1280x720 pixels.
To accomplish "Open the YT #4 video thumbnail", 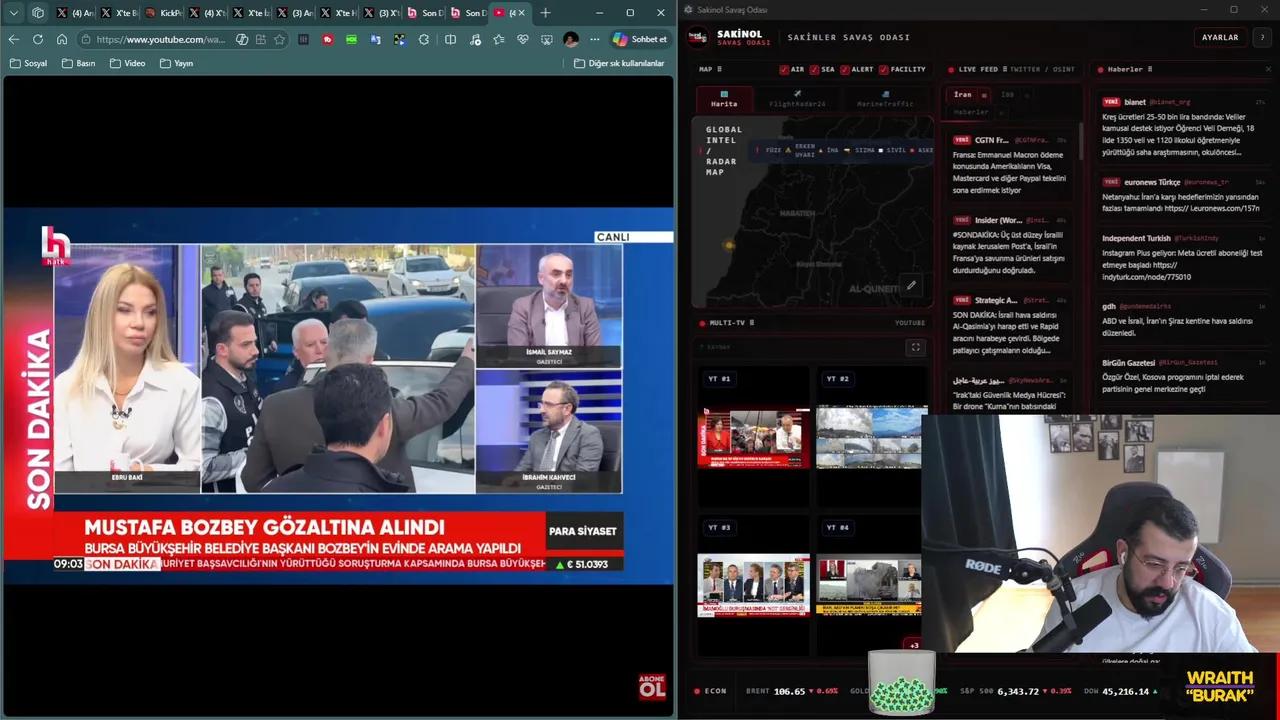I will (x=868, y=586).
